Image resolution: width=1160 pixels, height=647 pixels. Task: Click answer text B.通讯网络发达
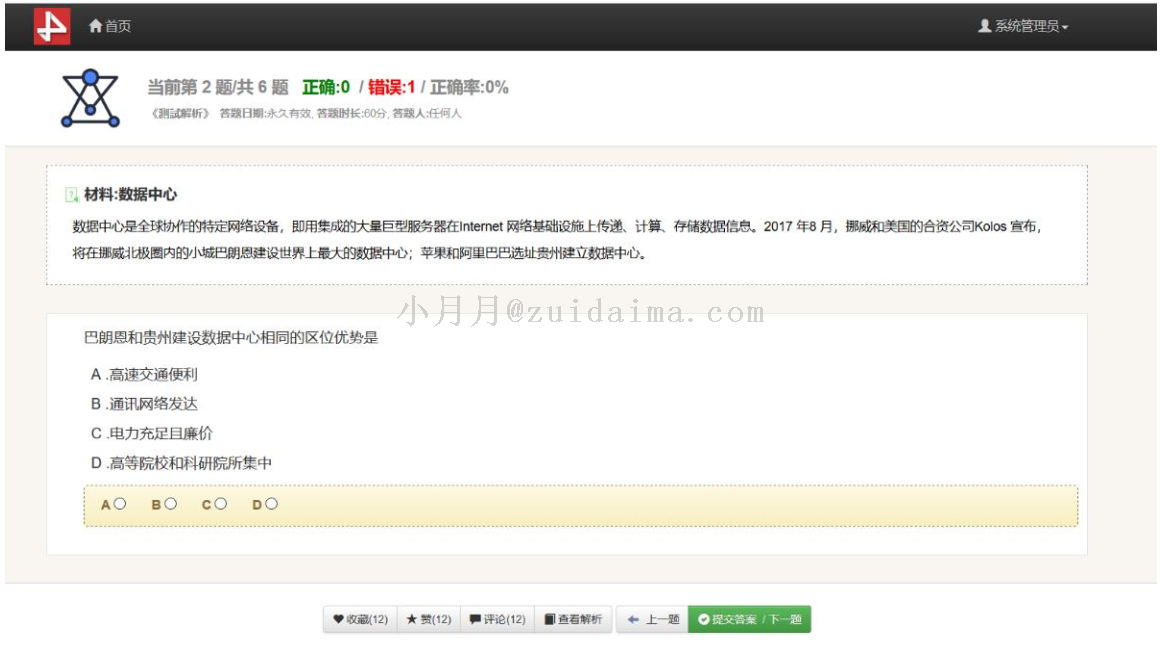pos(144,404)
